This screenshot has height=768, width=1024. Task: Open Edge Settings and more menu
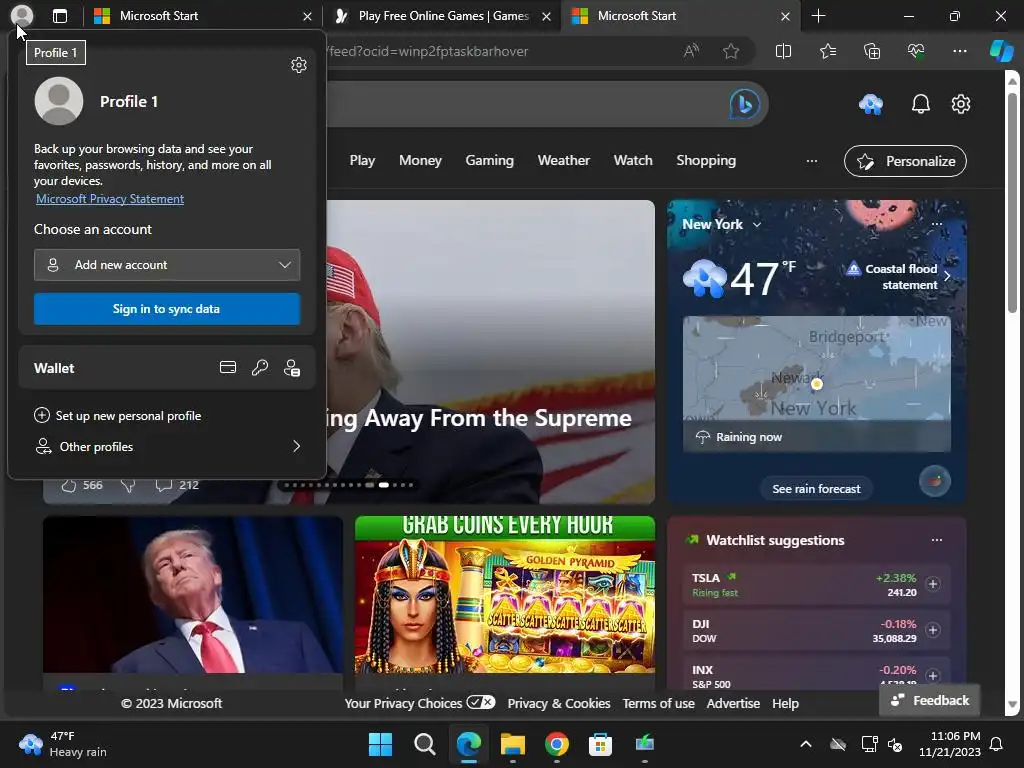point(959,51)
